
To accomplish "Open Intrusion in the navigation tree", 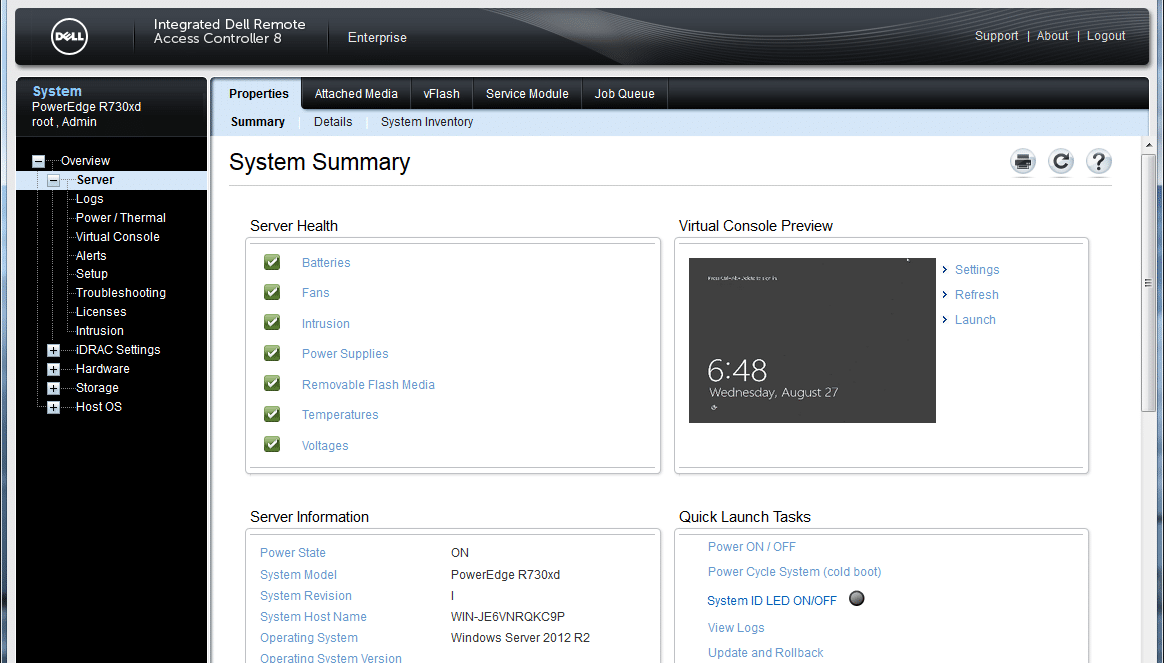I will coord(99,331).
